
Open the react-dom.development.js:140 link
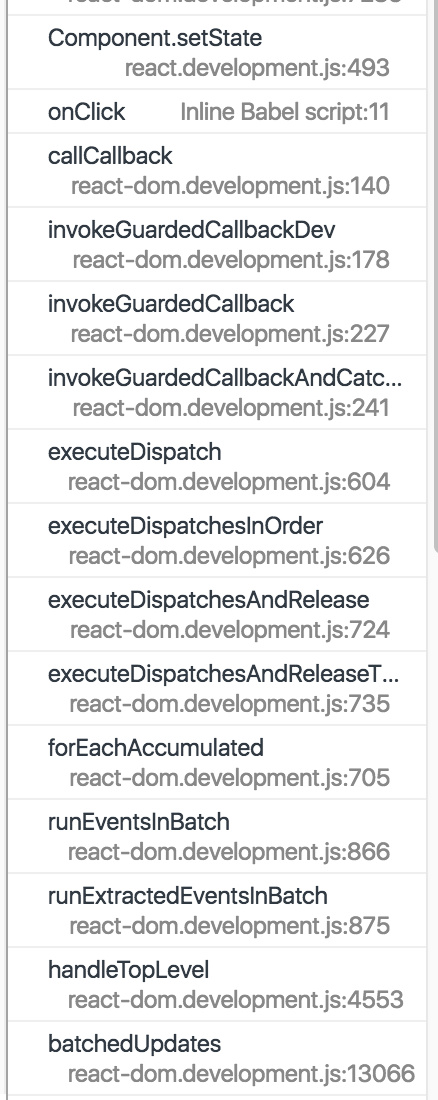230,186
